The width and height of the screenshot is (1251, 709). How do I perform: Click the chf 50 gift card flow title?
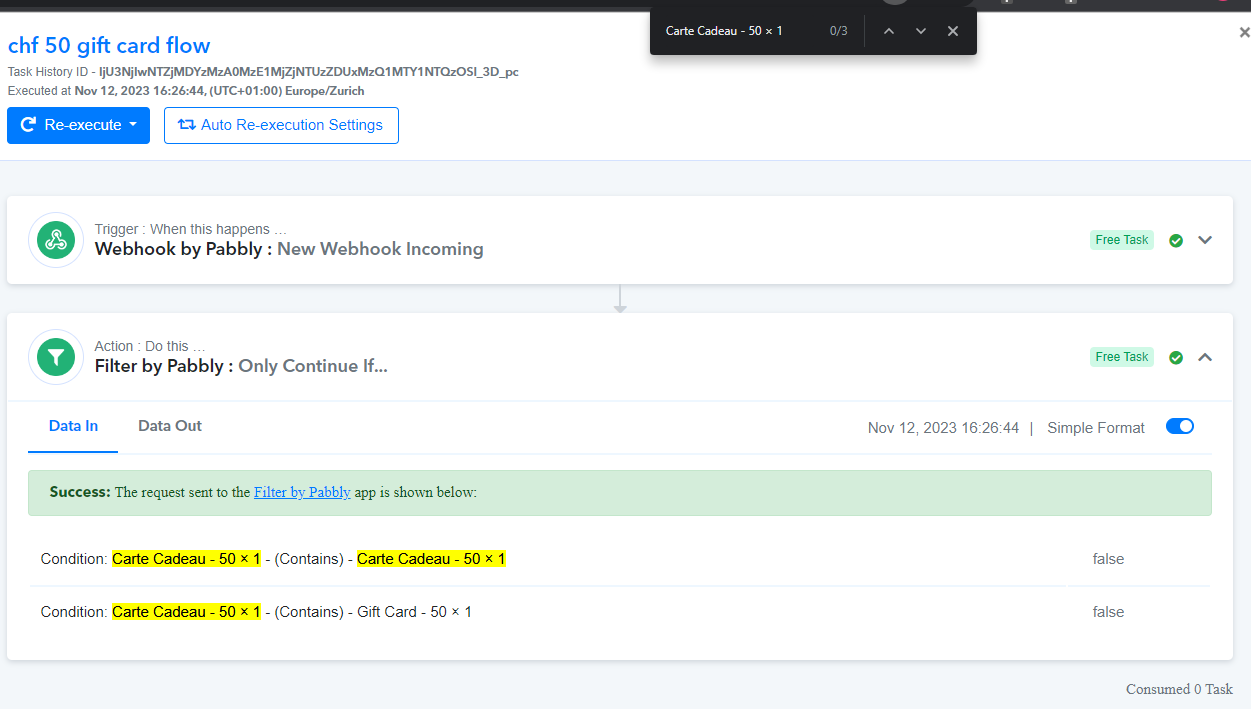tap(109, 45)
